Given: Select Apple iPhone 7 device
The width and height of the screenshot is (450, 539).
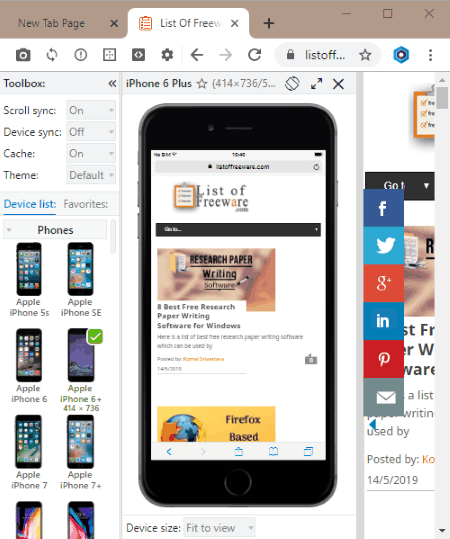Looking at the screenshot, I should tap(29, 452).
